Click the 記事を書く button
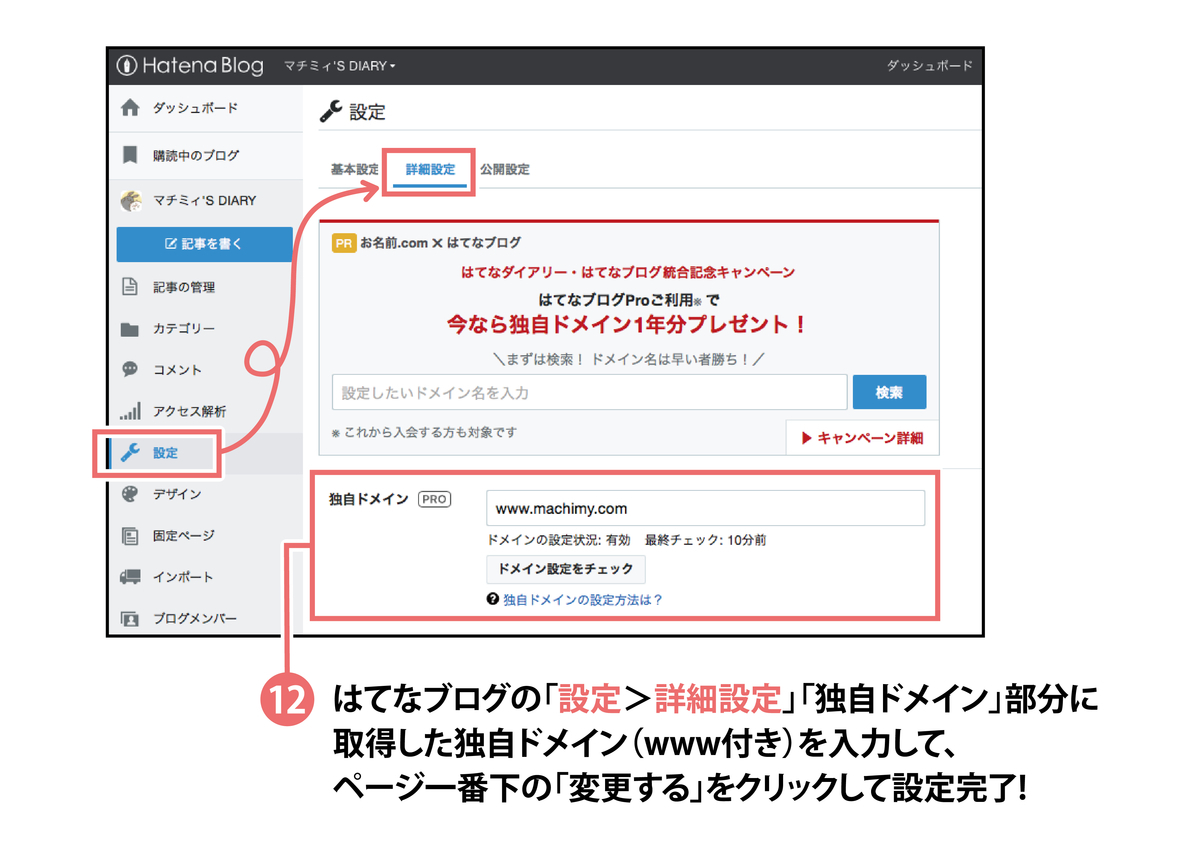The height and width of the screenshot is (852, 1200). (x=204, y=244)
